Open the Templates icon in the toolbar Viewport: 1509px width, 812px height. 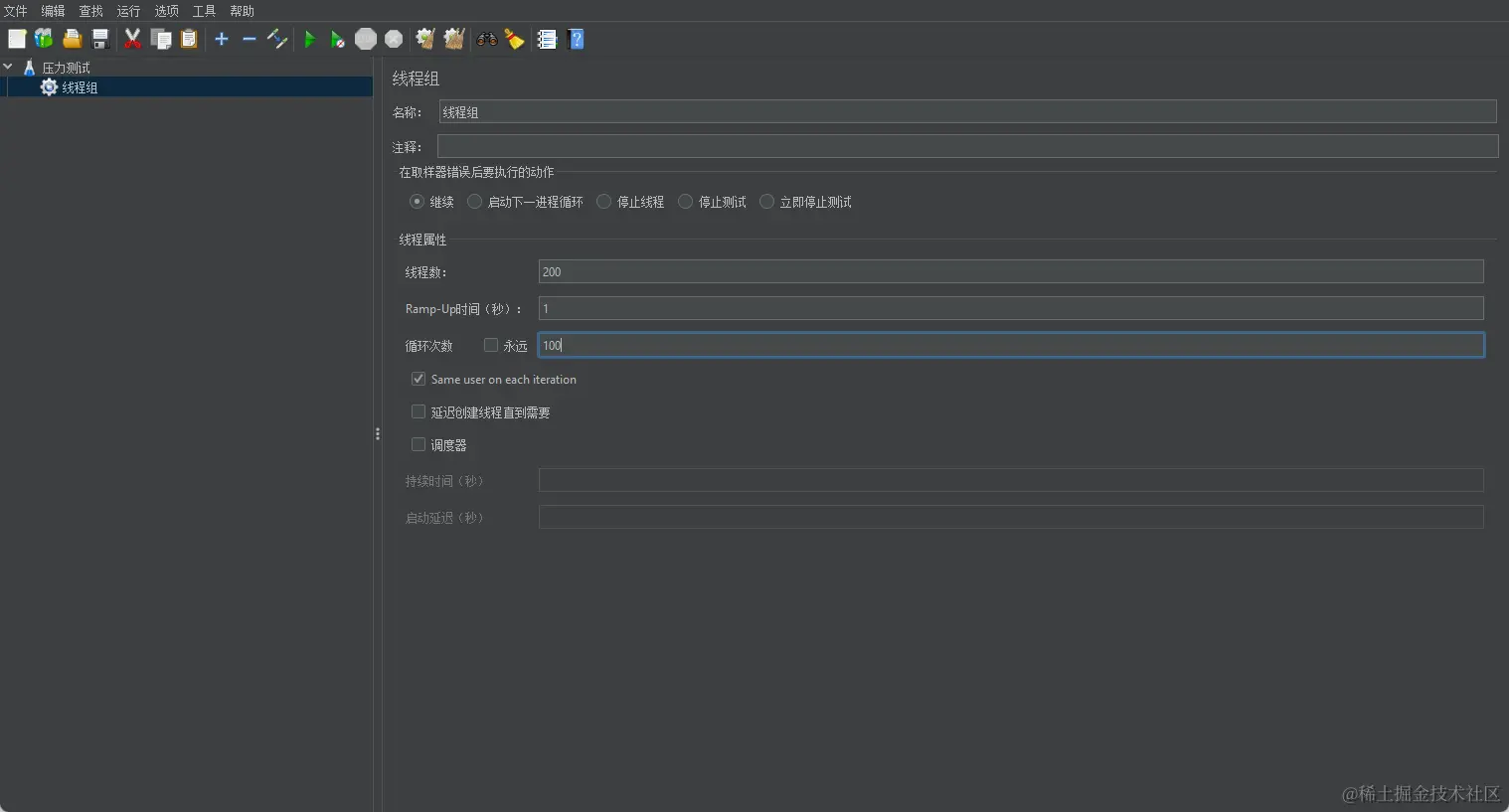(x=44, y=39)
